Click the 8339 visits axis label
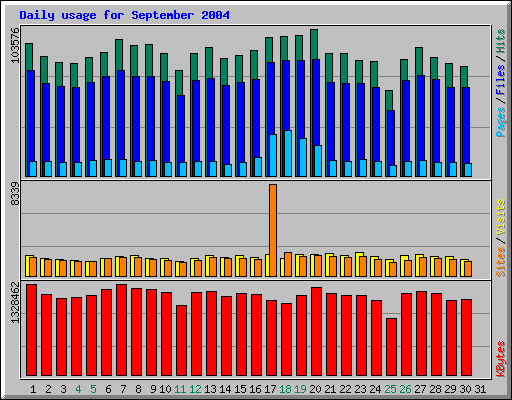 click(x=15, y=194)
